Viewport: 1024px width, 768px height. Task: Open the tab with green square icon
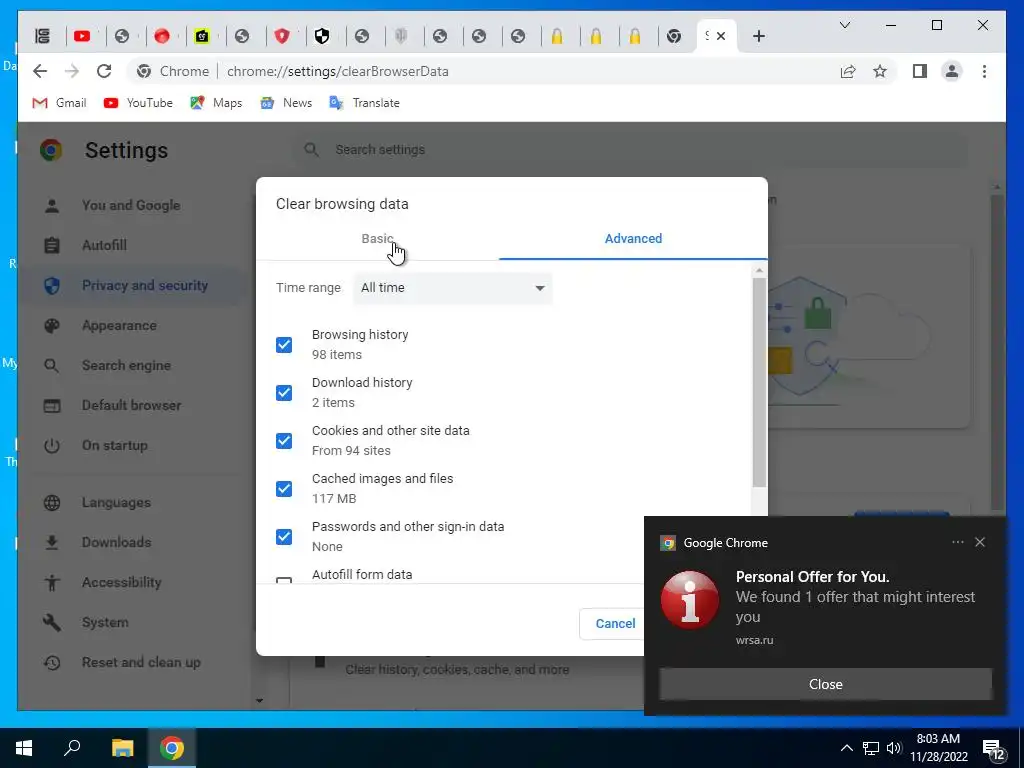202,37
